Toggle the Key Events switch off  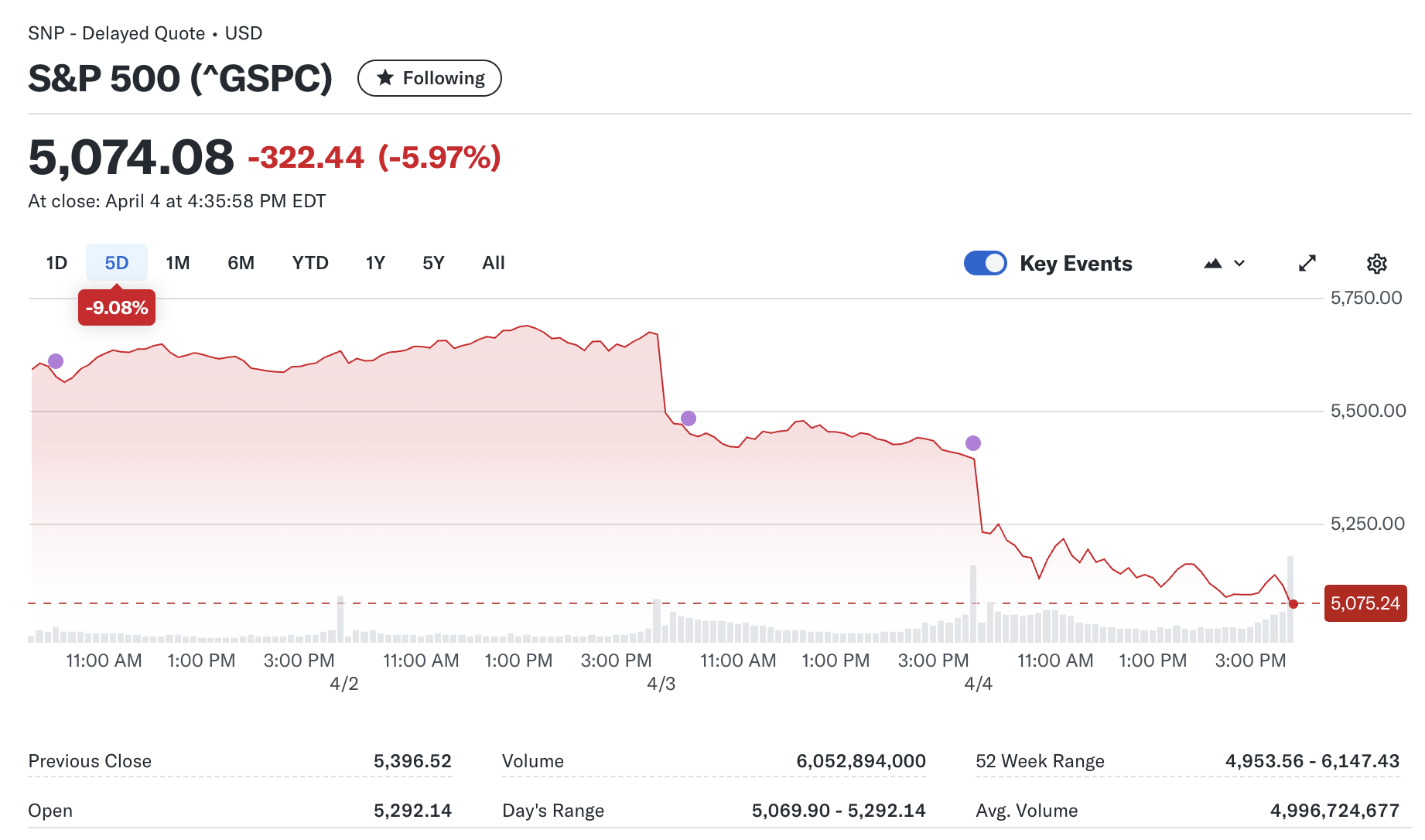click(985, 263)
